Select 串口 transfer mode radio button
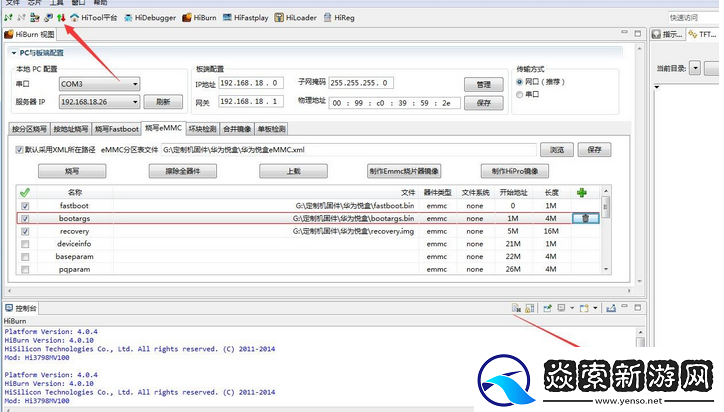Image resolution: width=724 pixels, height=412 pixels. coord(519,94)
